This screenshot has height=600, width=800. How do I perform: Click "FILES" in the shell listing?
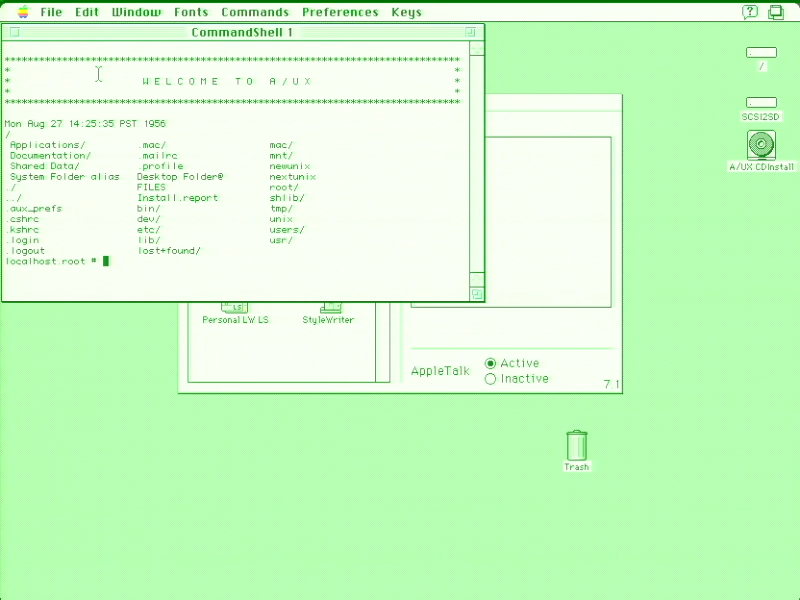152,187
